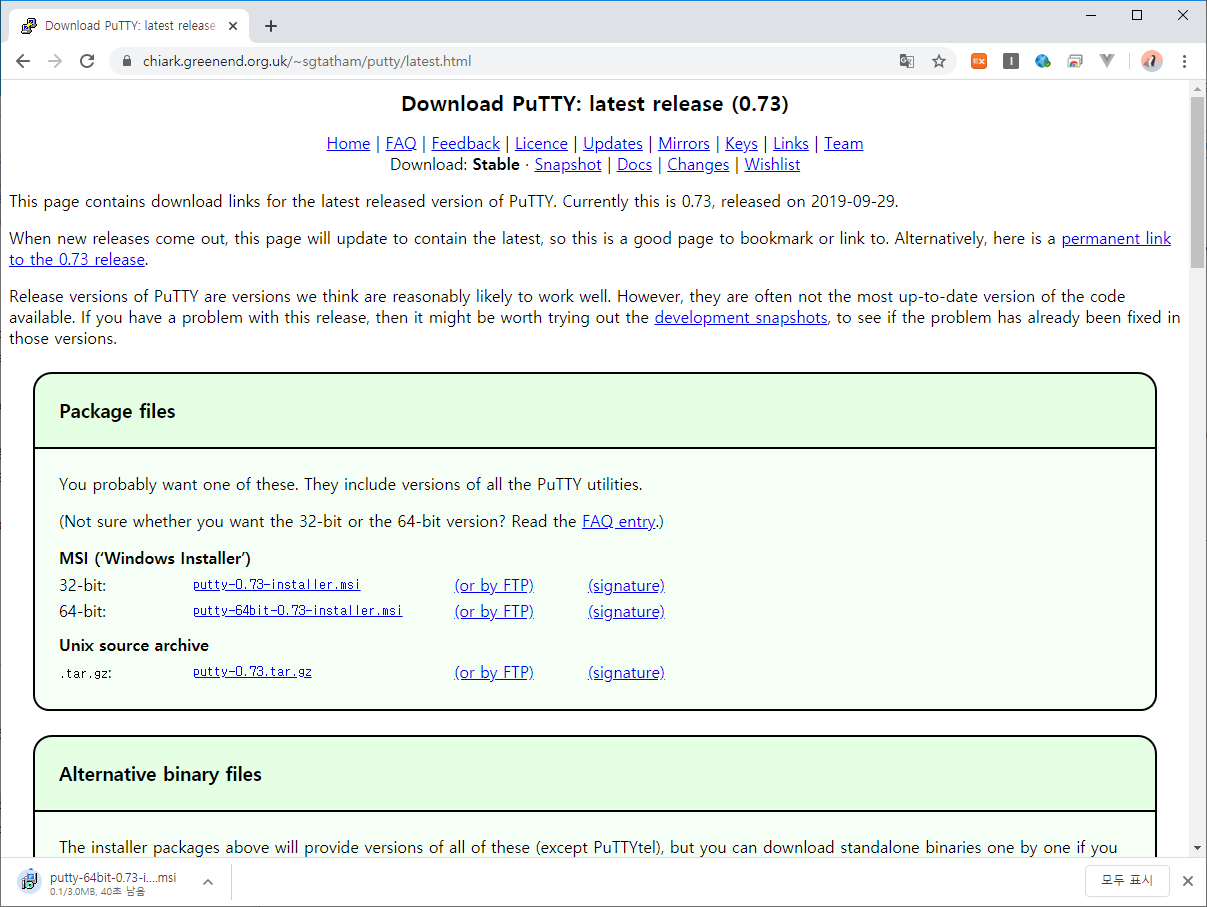
Task: Download putty-0.73-installer.msi 32-bit
Action: [277, 585]
